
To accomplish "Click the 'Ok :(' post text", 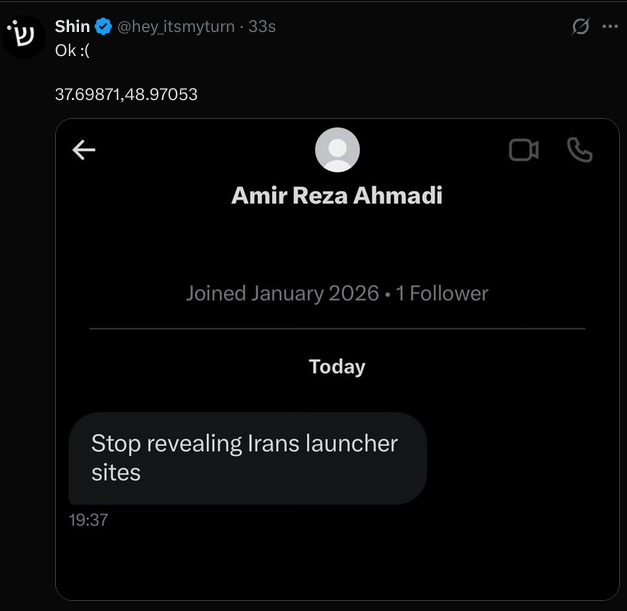I will click(72, 51).
